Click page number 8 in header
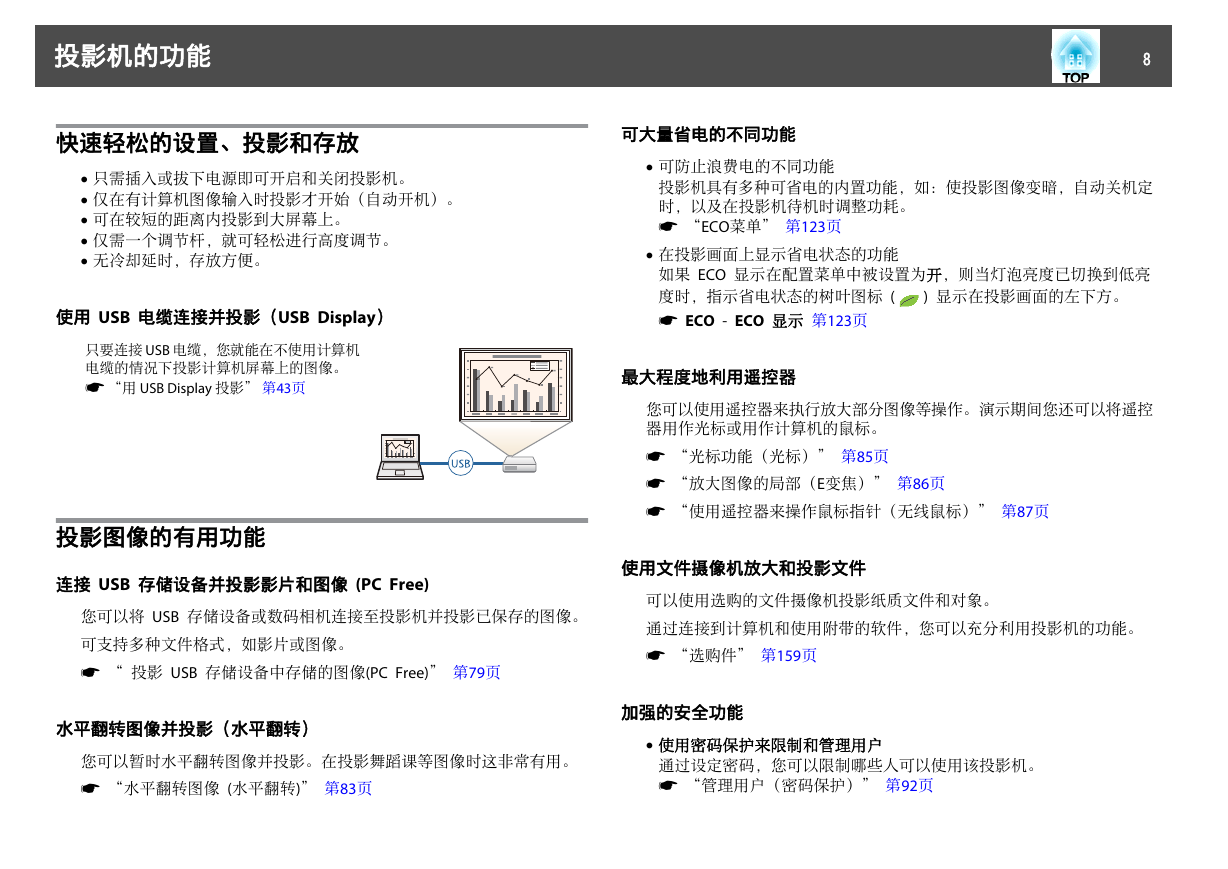Image resolution: width=1228 pixels, height=869 pixels. point(1147,59)
